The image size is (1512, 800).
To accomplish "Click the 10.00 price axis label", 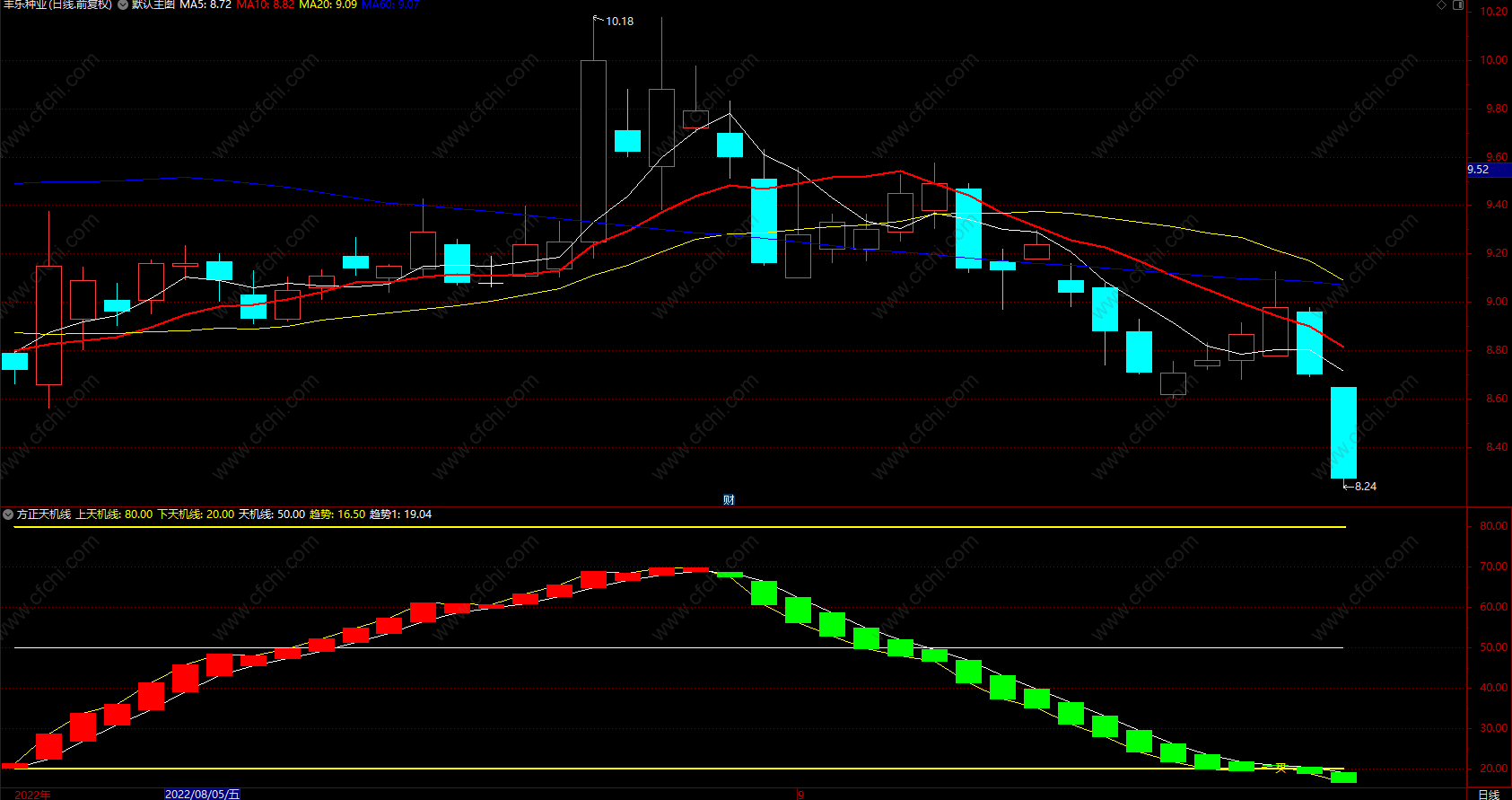I will [1494, 60].
